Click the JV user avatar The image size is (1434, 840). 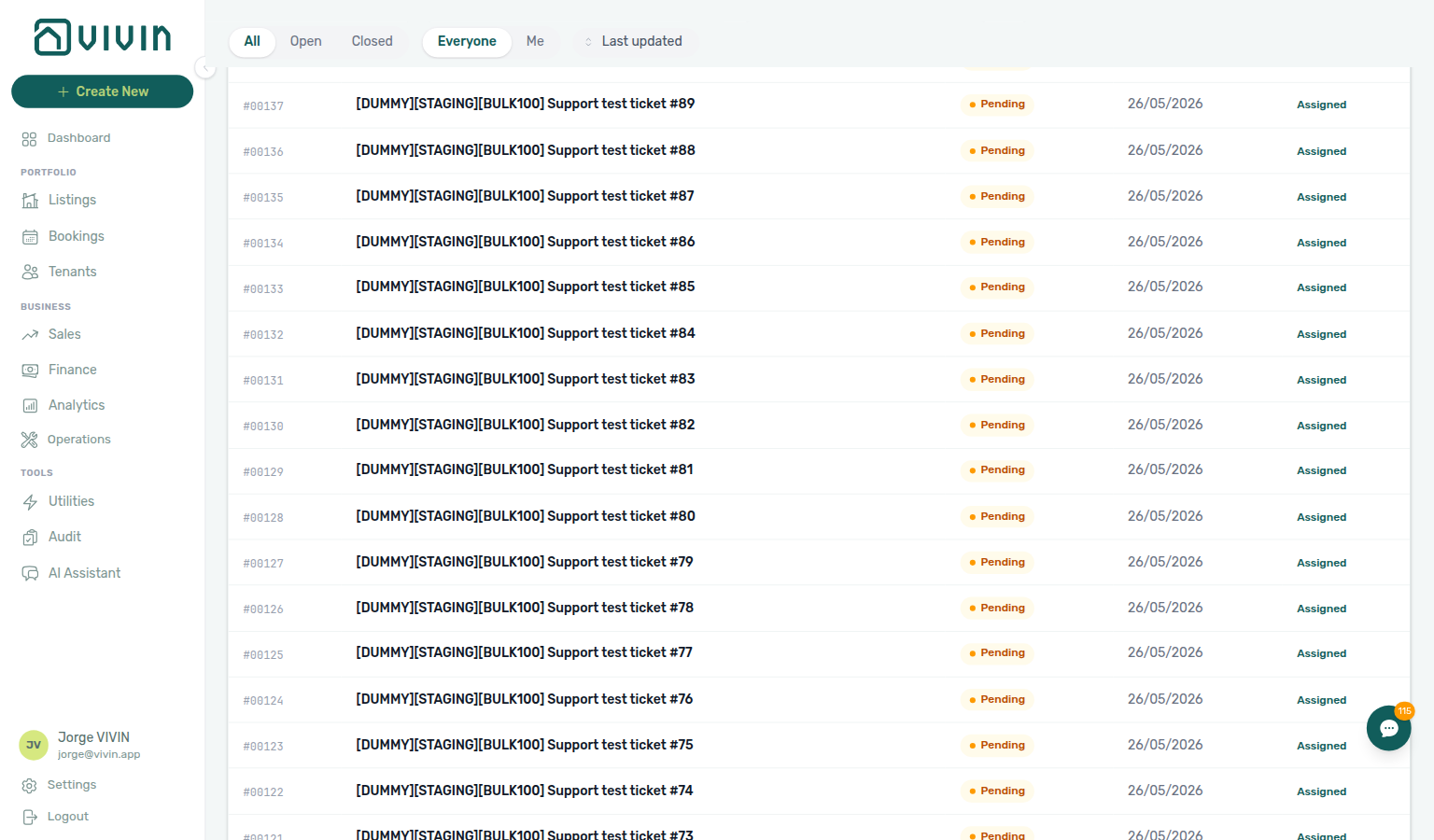tap(34, 745)
